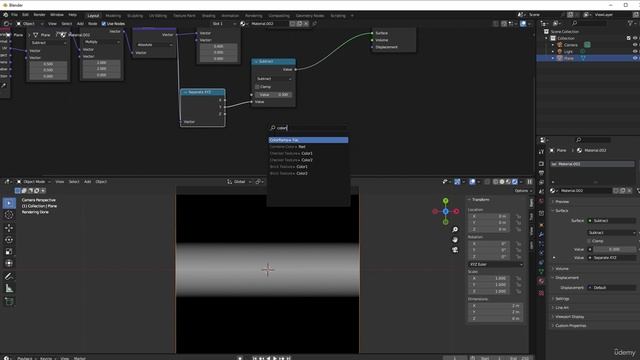Open the Output properties tab icon

(541, 173)
